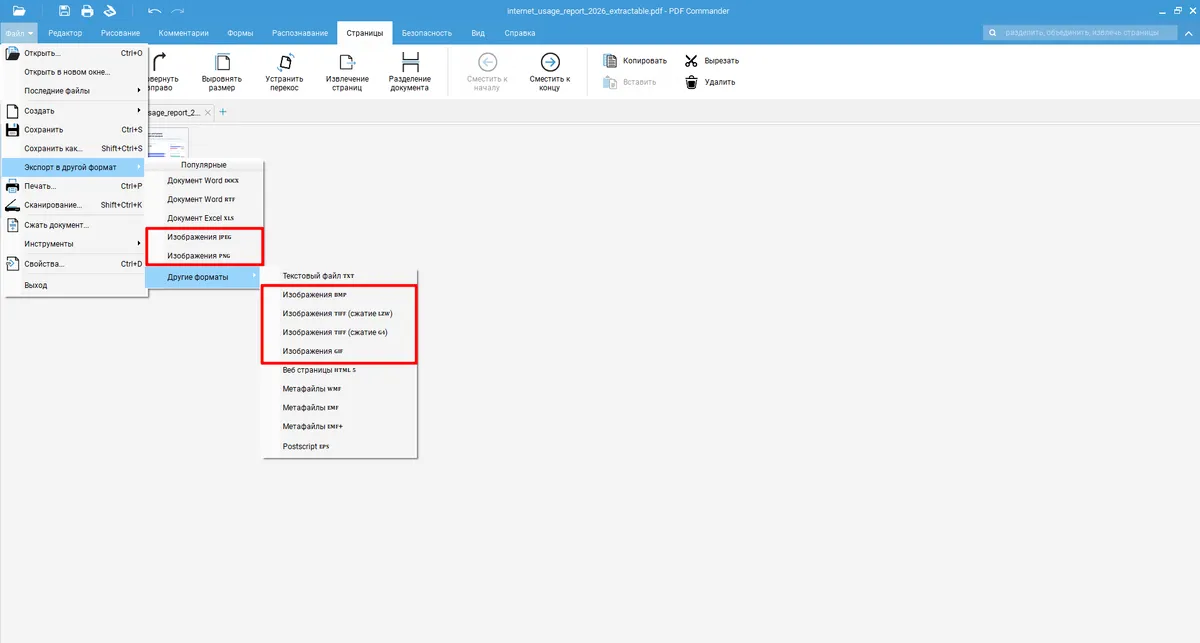Click the Вставить clipboard icon

coord(610,82)
